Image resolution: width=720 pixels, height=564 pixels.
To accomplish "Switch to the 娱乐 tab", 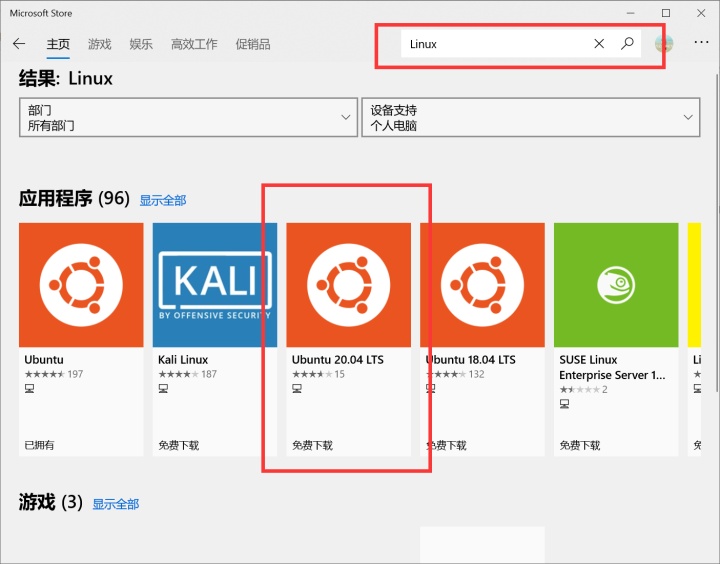I will coord(141,45).
